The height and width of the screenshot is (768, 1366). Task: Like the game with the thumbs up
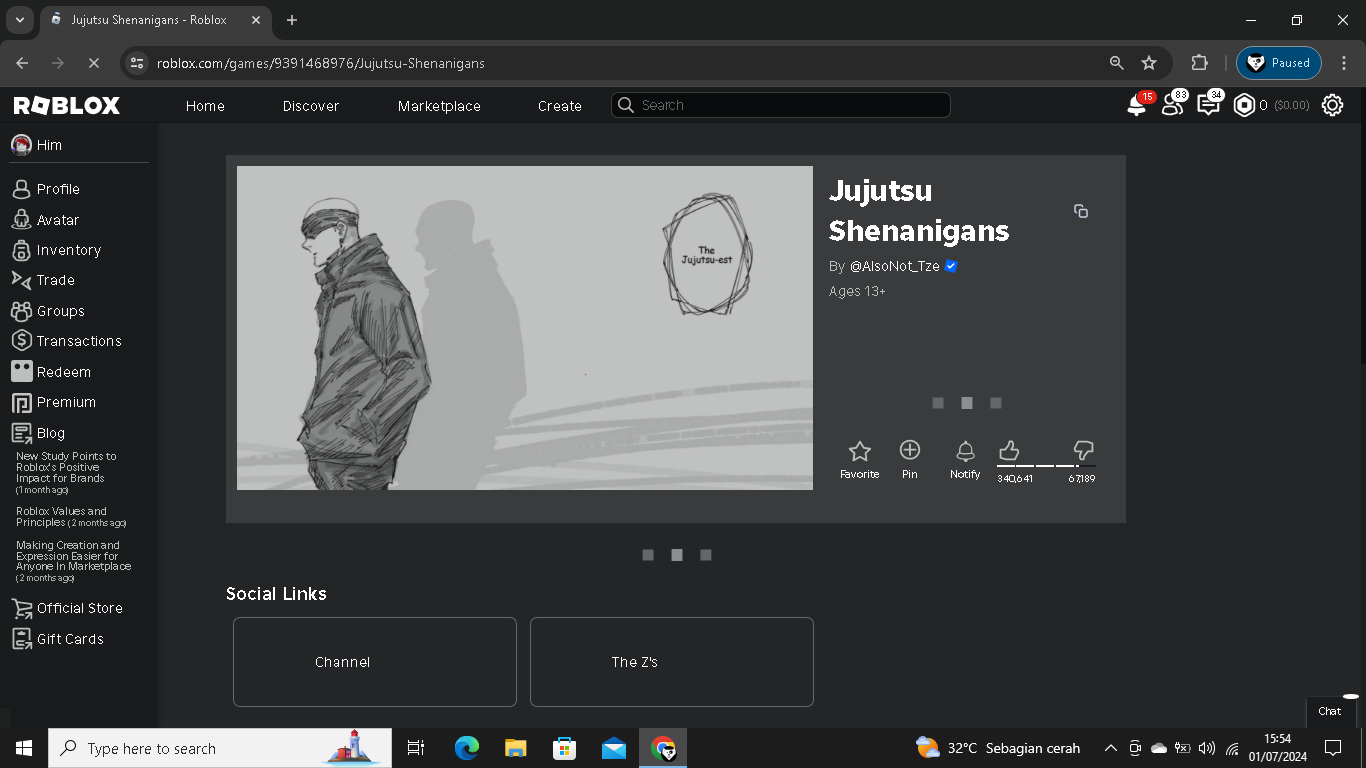(1009, 450)
